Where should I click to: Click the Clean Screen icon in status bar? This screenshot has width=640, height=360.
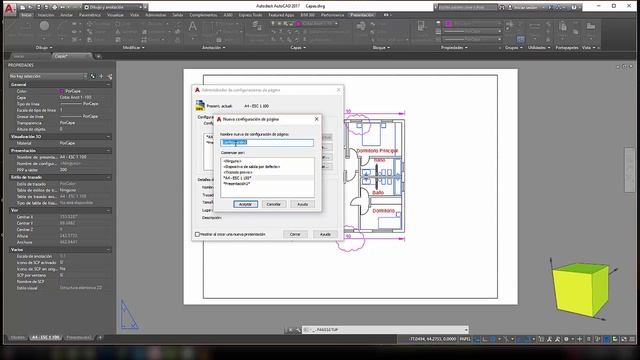click(624, 339)
